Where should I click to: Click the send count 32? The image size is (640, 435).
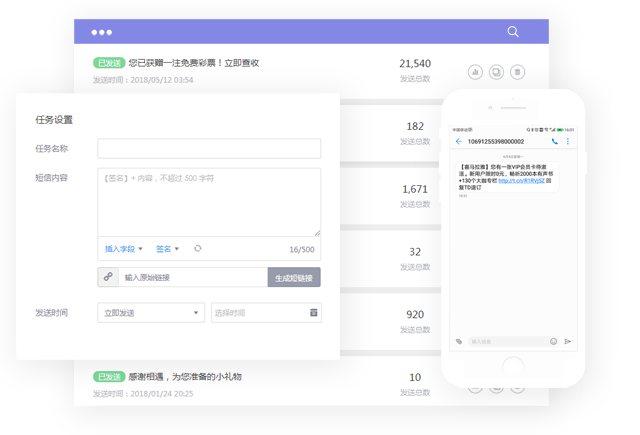coord(415,252)
